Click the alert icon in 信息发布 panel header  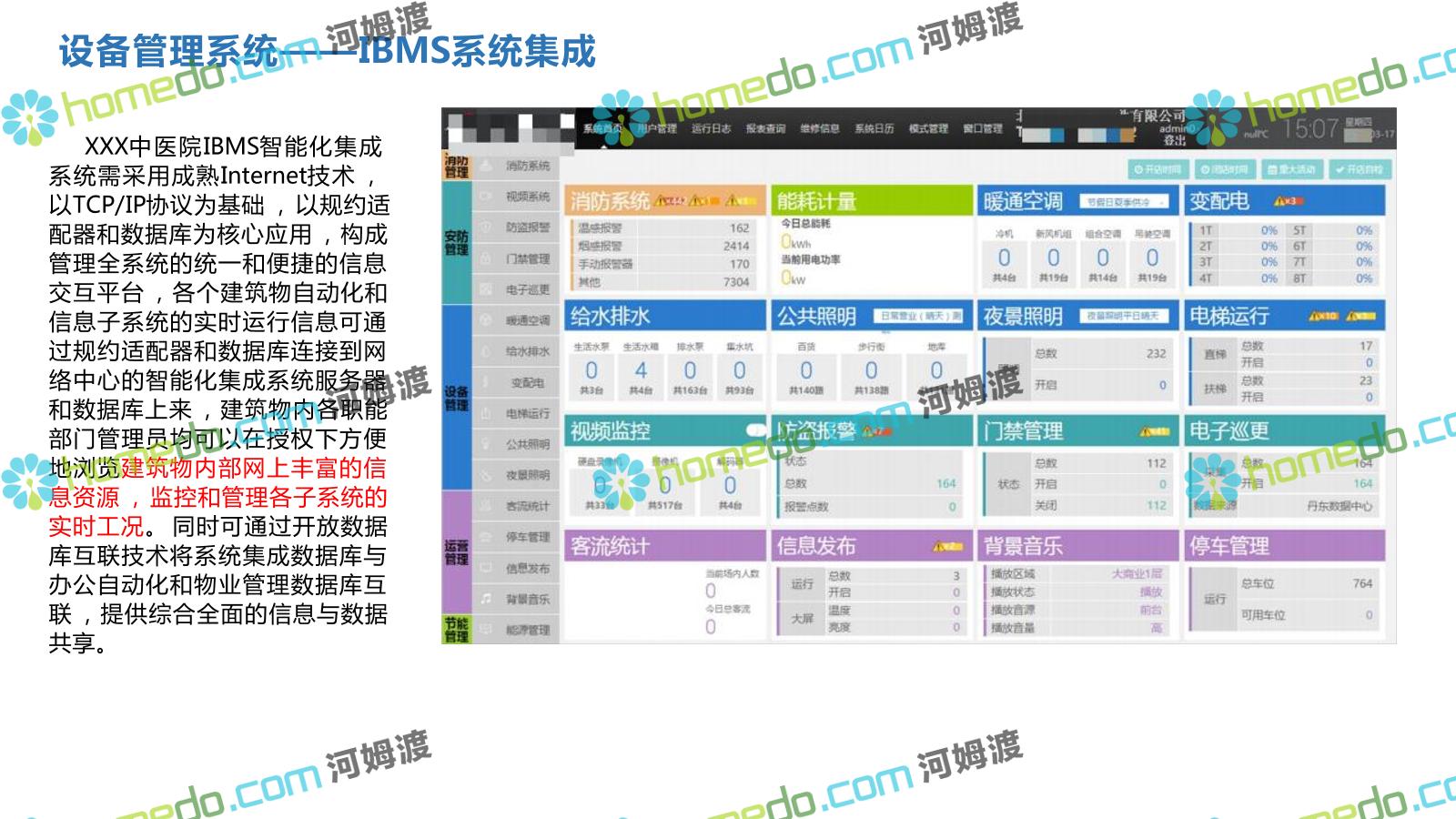[x=946, y=546]
